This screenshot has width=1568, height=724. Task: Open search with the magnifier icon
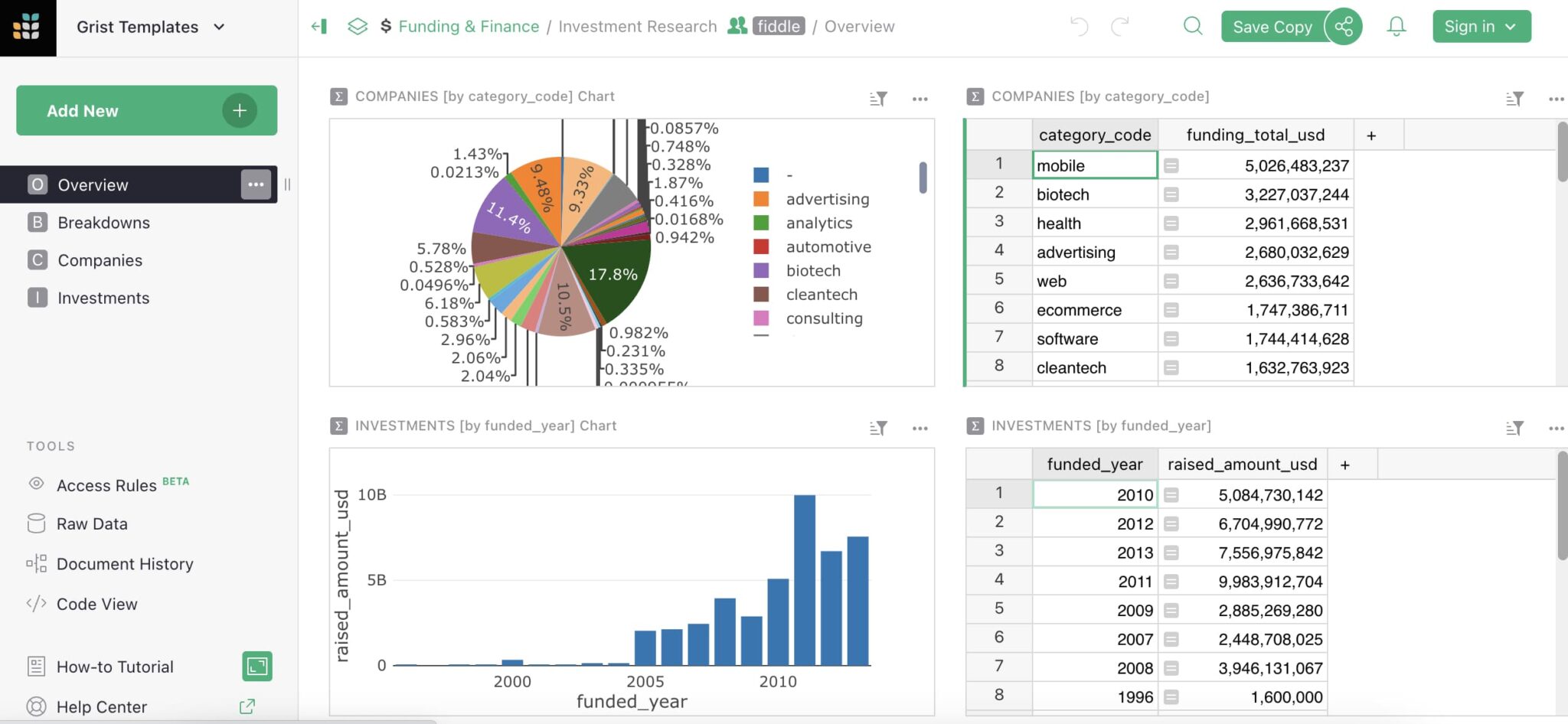1193,25
